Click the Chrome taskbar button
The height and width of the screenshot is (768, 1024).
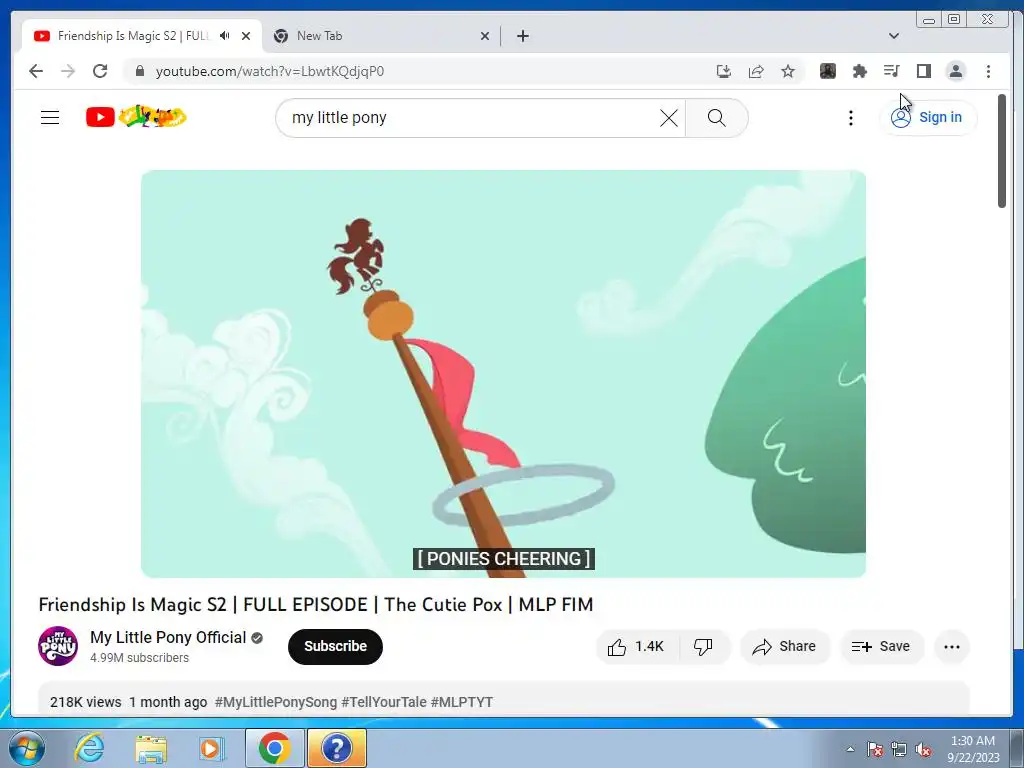pyautogui.click(x=274, y=748)
